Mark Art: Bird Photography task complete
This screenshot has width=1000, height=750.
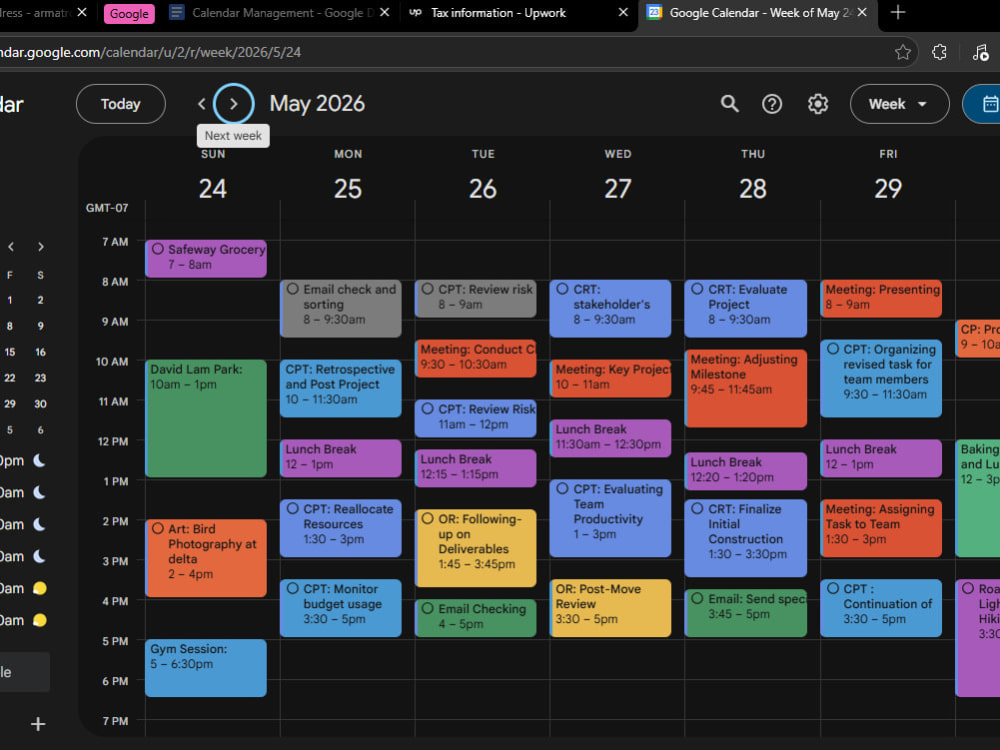click(x=158, y=528)
